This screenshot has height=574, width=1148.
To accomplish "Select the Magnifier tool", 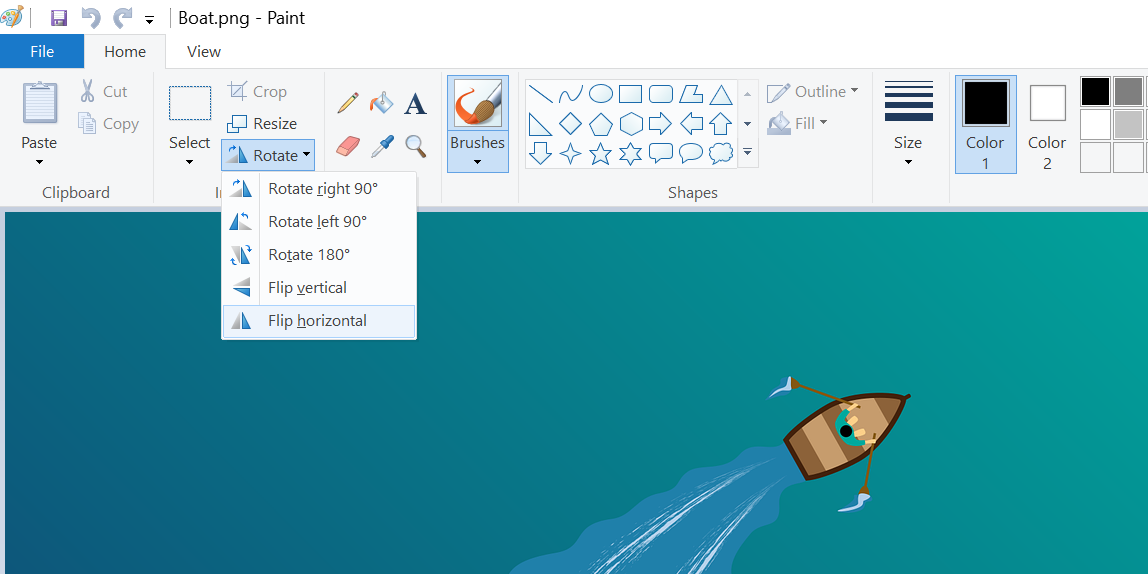I will (x=415, y=147).
